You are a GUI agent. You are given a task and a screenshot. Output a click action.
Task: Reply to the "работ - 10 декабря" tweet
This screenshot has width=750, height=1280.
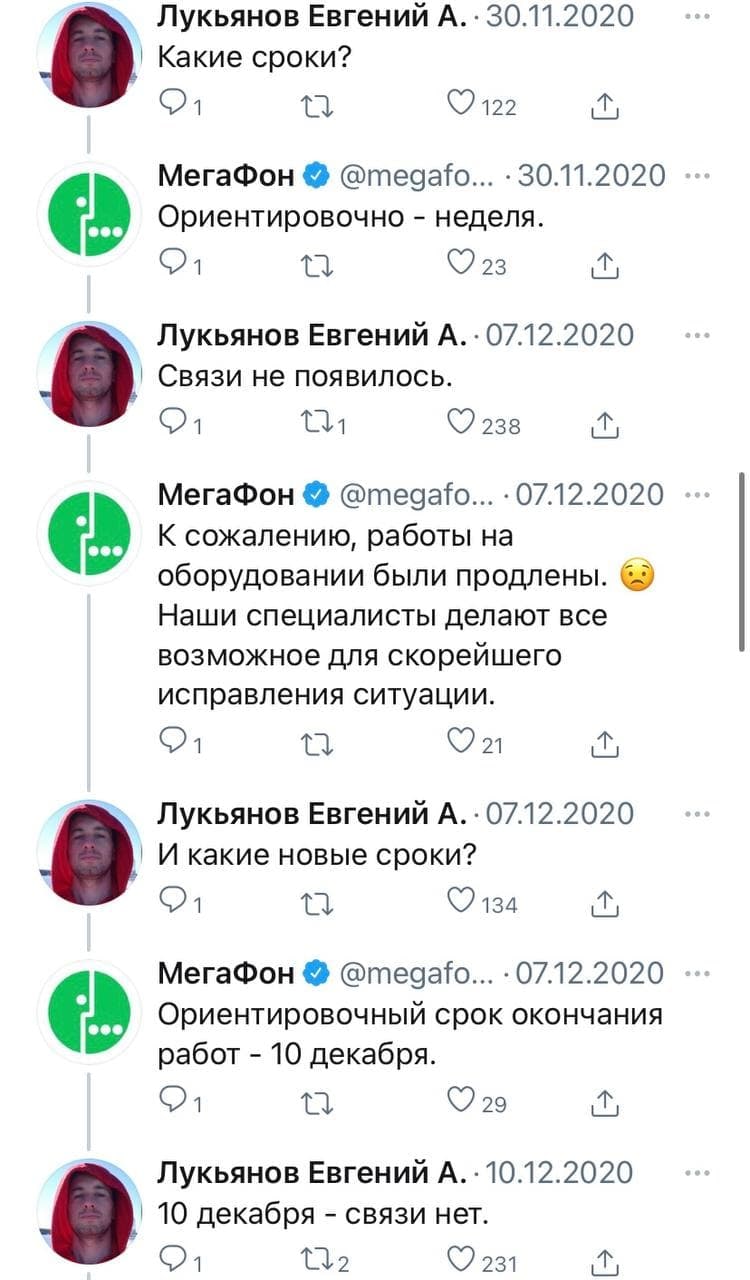[173, 1102]
